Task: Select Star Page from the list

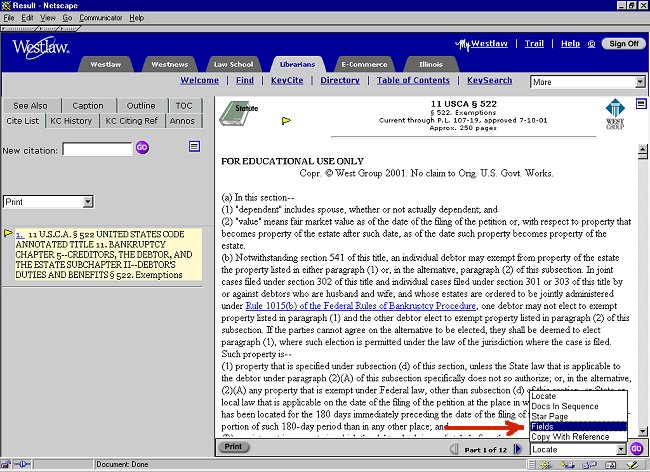Action: [578, 416]
